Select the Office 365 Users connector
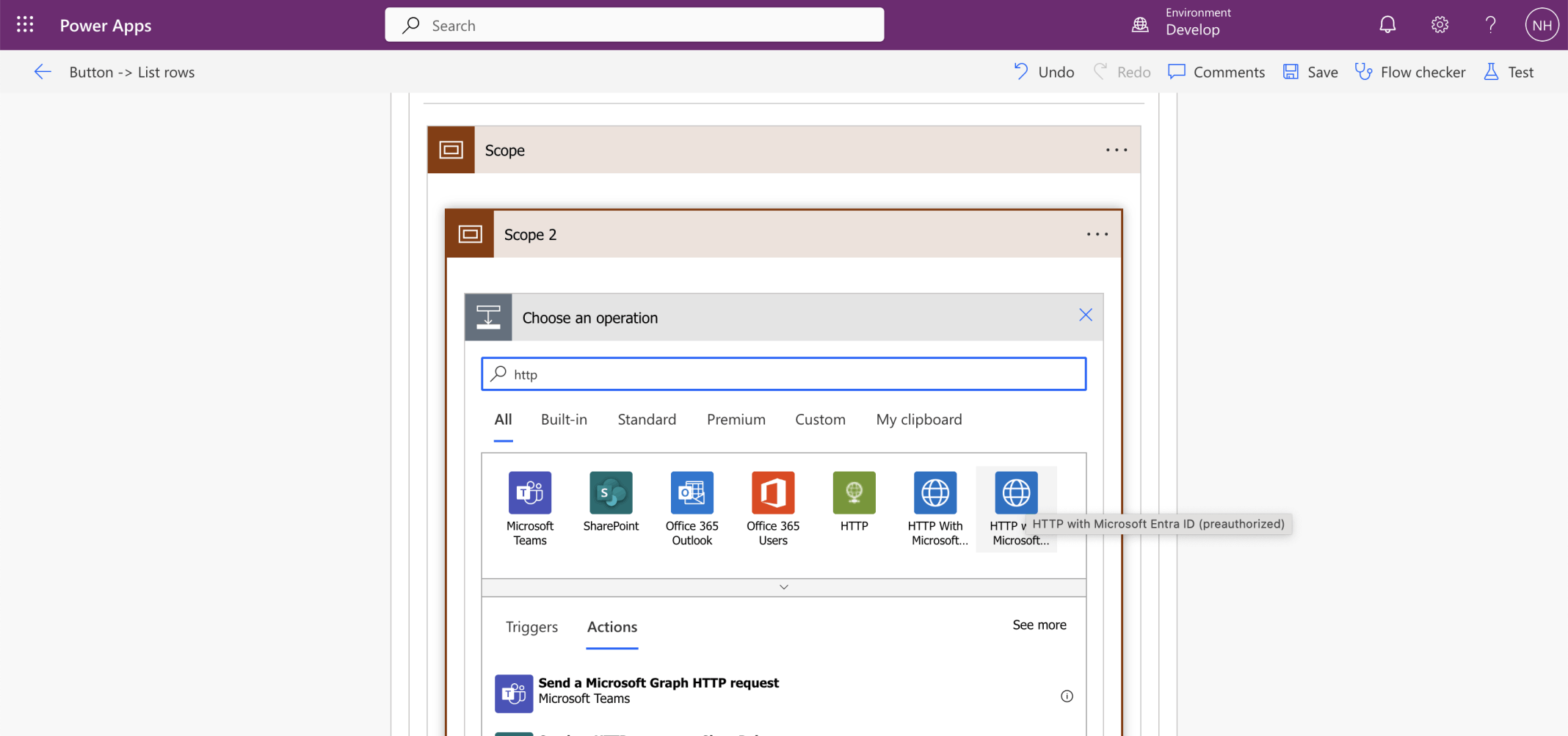1568x736 pixels. 772,493
